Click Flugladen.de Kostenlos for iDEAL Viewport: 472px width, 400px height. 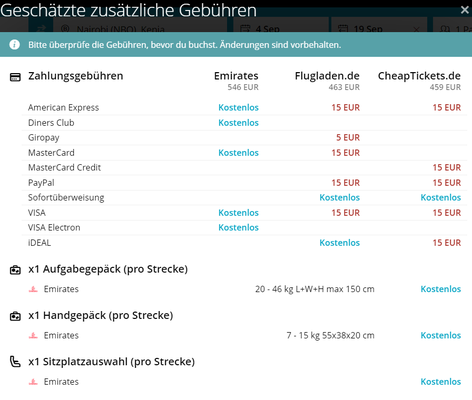(x=340, y=243)
